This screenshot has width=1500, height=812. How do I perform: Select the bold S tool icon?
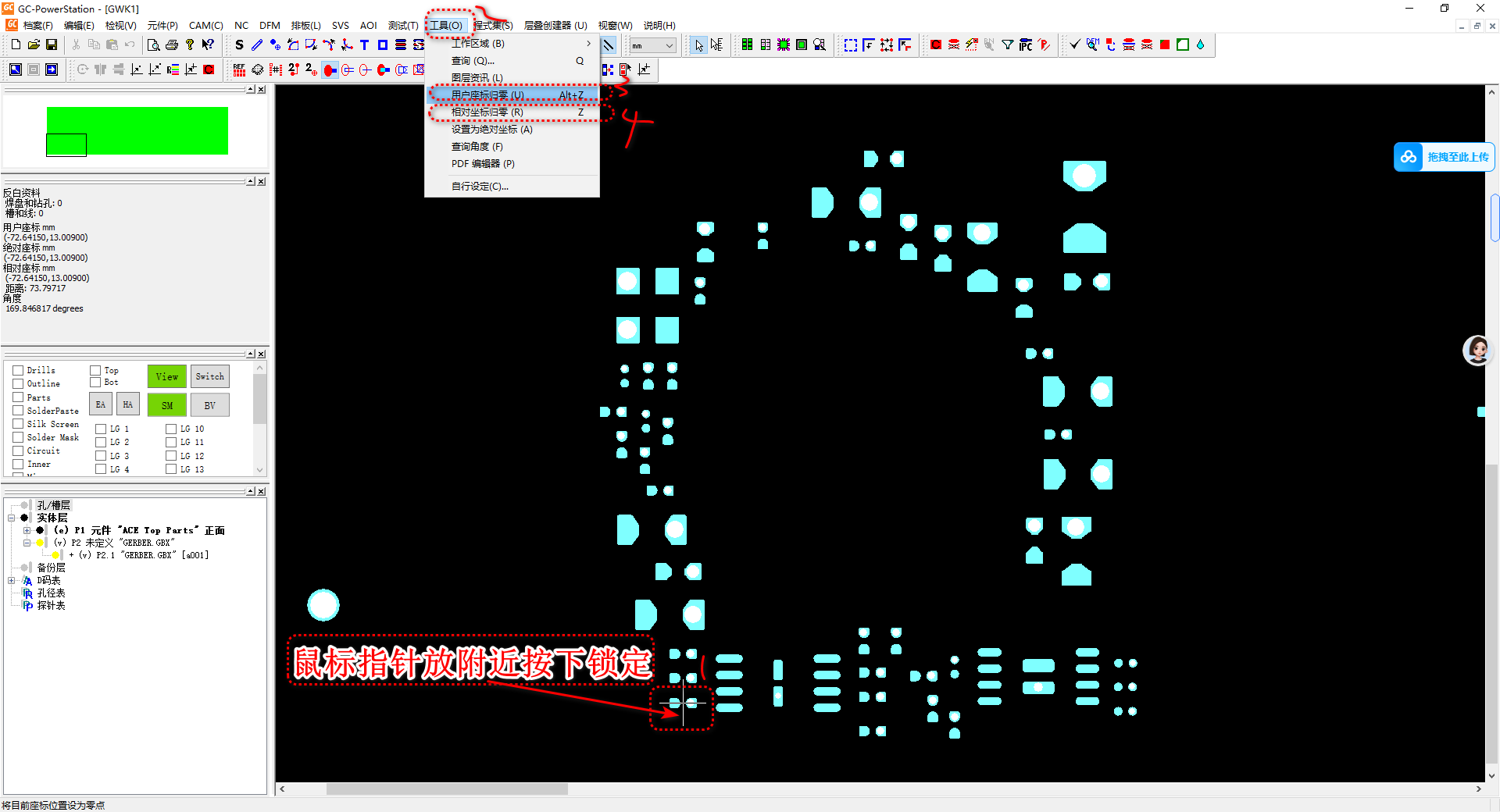click(239, 45)
